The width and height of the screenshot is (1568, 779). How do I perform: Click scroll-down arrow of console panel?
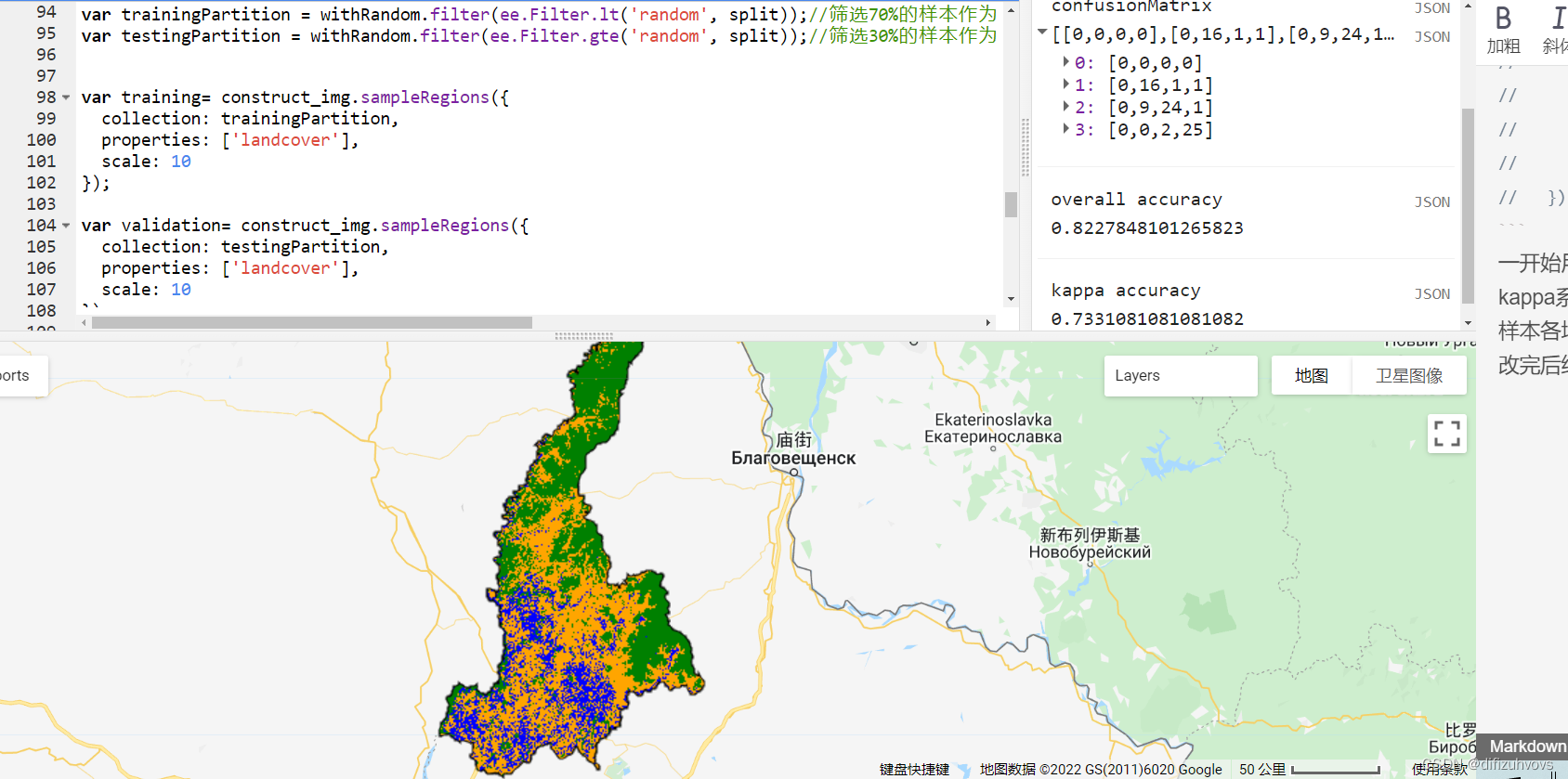tap(1468, 323)
